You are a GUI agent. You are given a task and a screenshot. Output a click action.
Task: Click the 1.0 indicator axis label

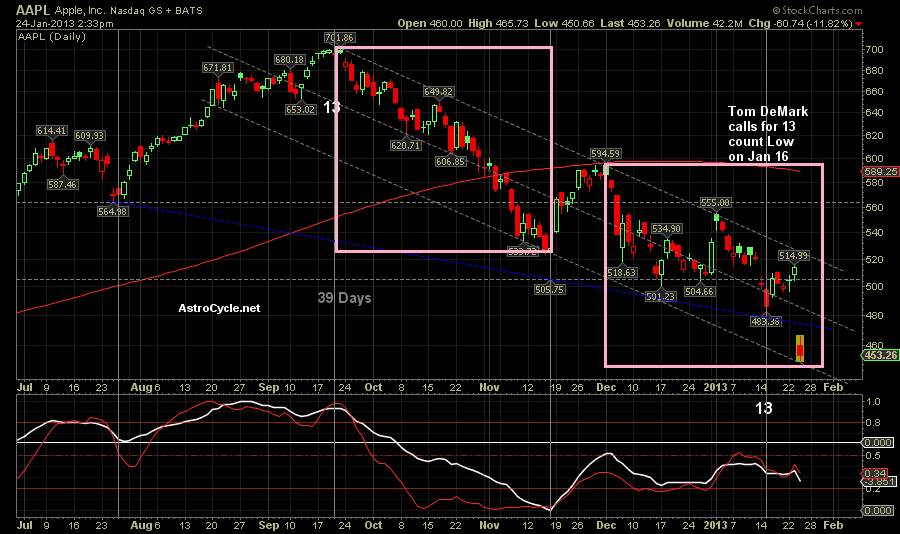point(873,401)
